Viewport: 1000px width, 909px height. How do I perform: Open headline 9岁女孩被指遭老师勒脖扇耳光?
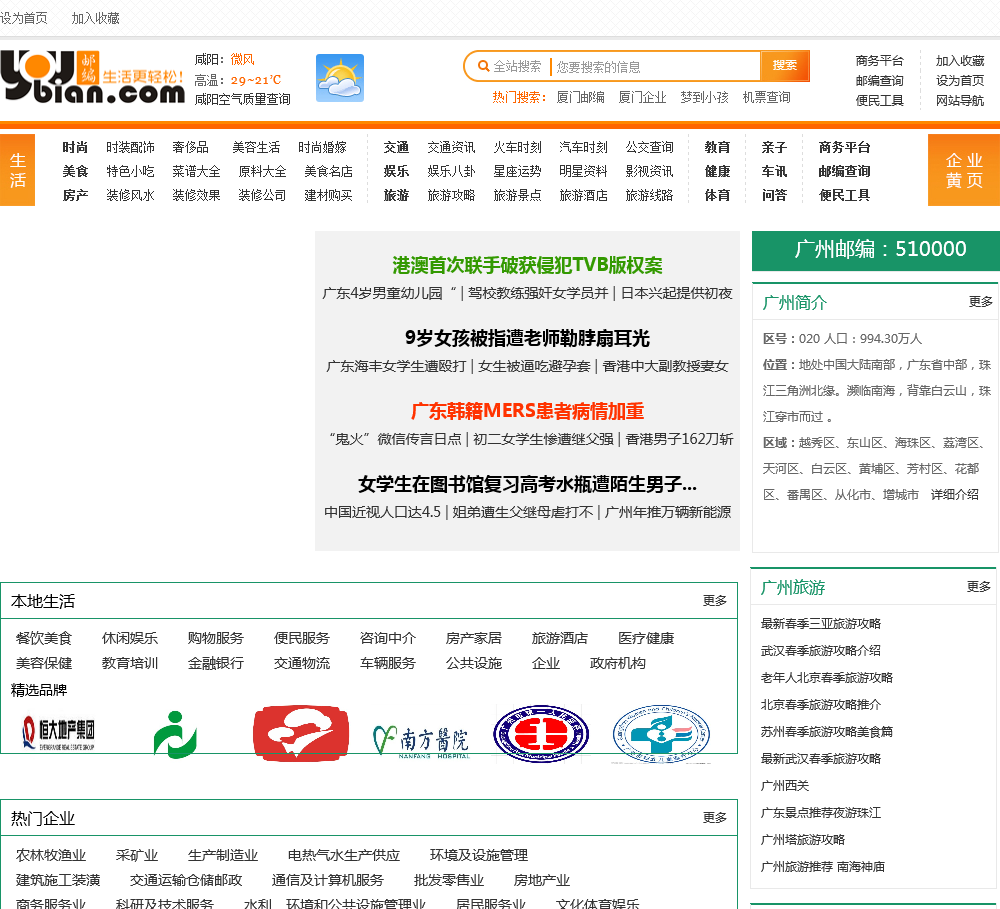(x=527, y=338)
